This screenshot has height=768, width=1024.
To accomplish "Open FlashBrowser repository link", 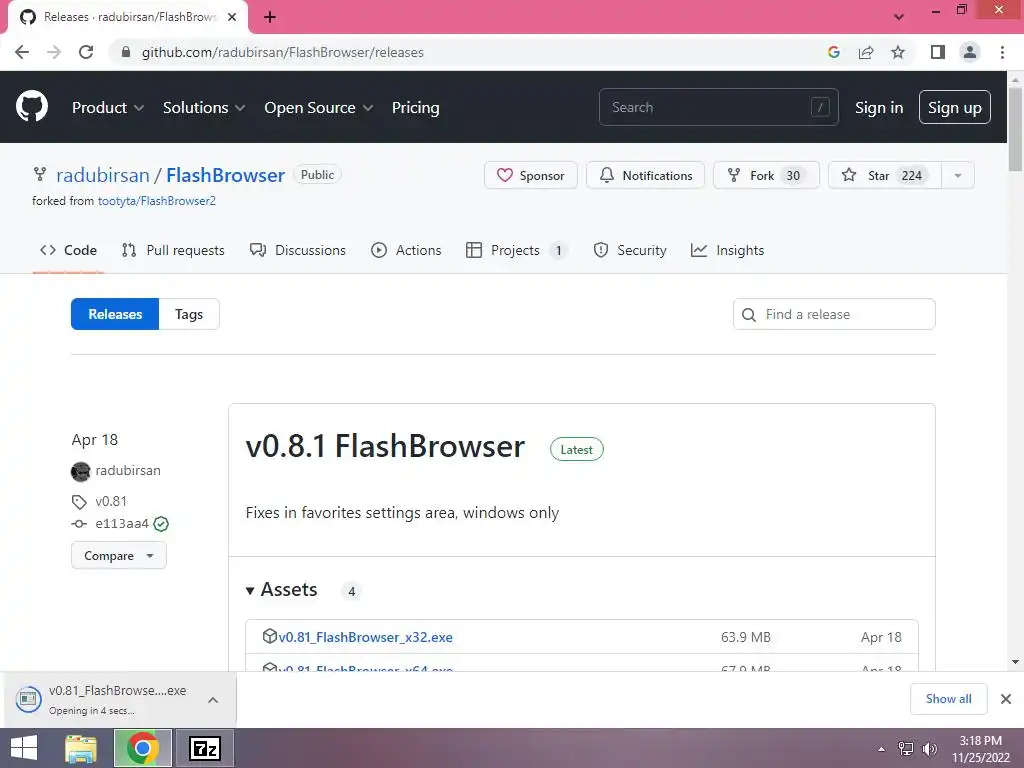I will click(225, 175).
